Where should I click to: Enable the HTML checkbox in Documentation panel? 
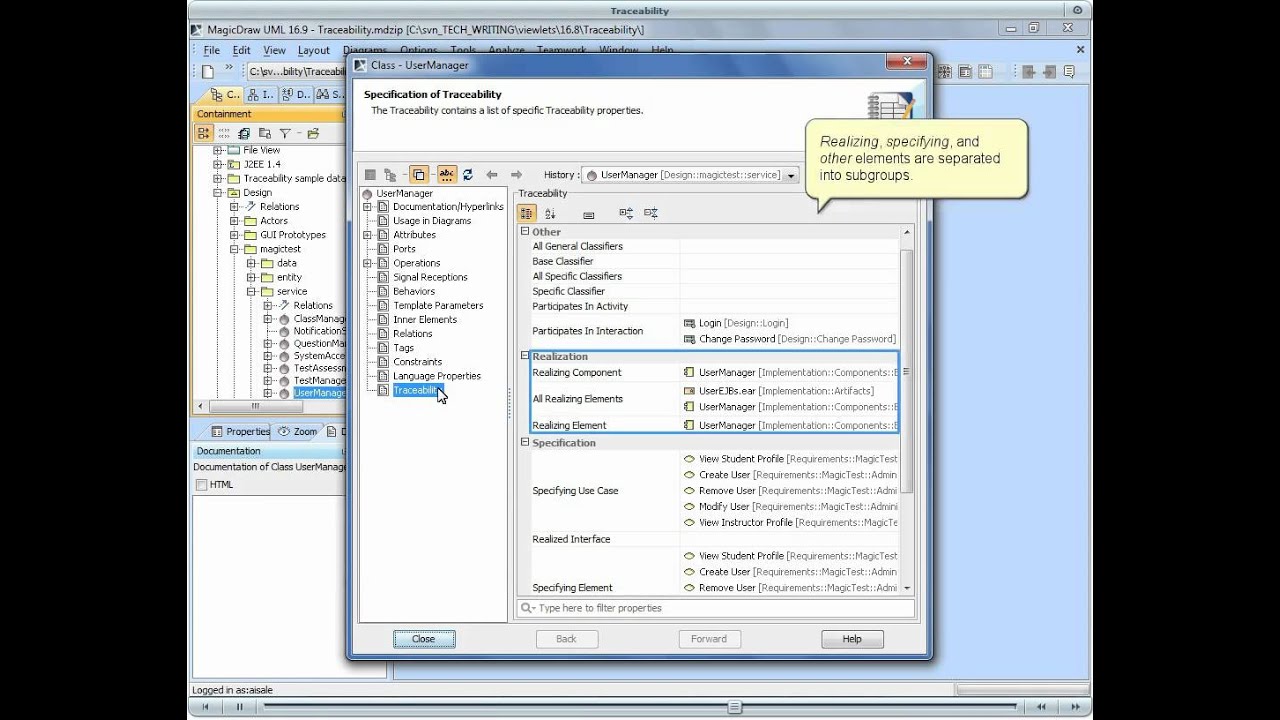(x=202, y=485)
